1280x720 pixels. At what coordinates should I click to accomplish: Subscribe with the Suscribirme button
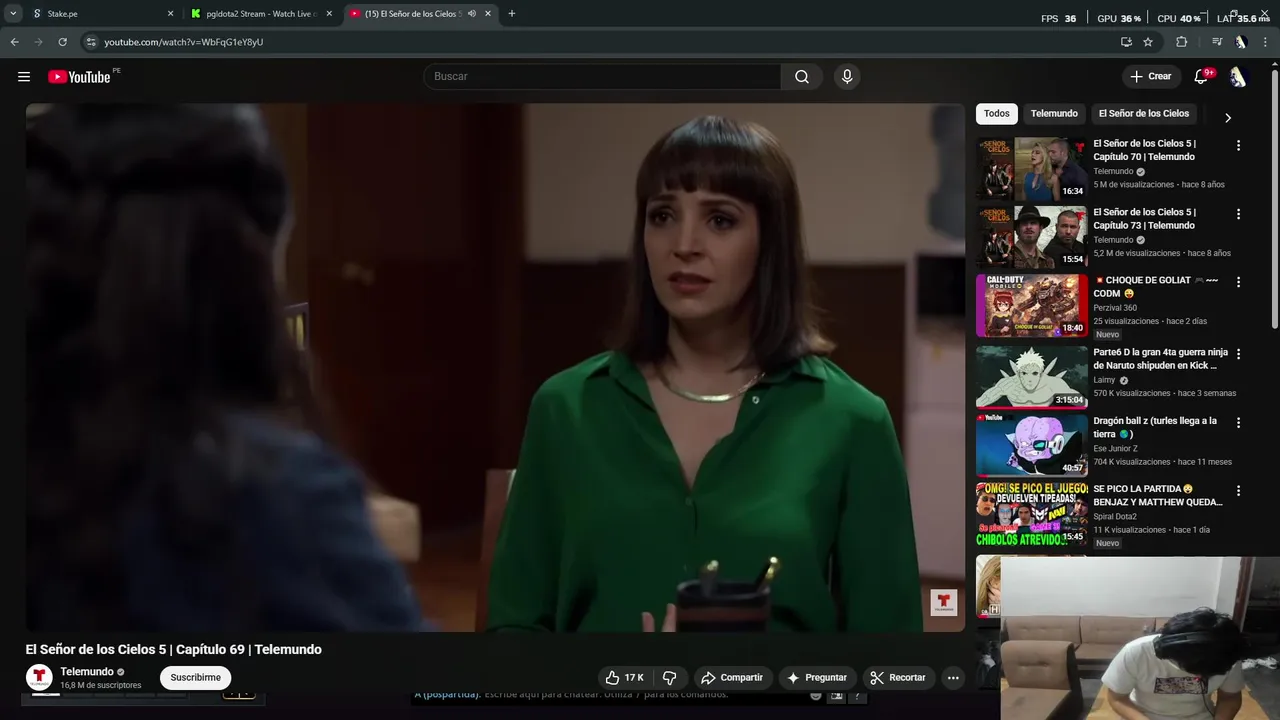[x=195, y=678]
